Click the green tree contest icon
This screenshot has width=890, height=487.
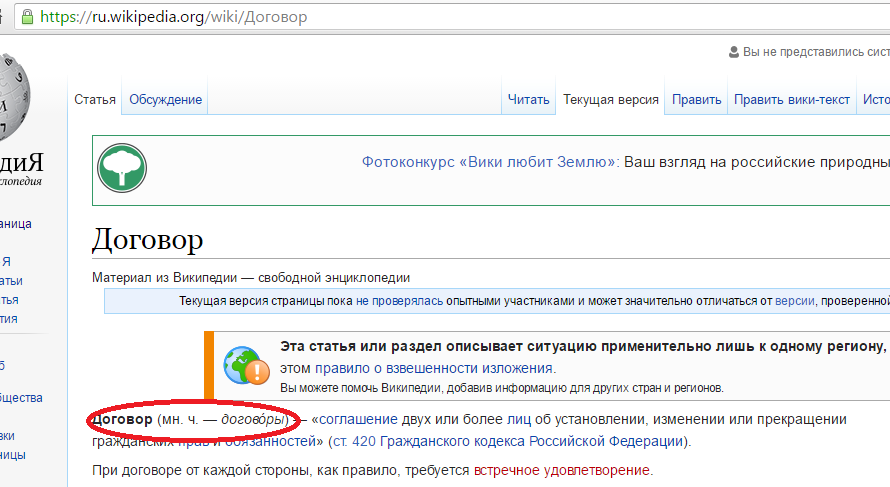(122, 168)
